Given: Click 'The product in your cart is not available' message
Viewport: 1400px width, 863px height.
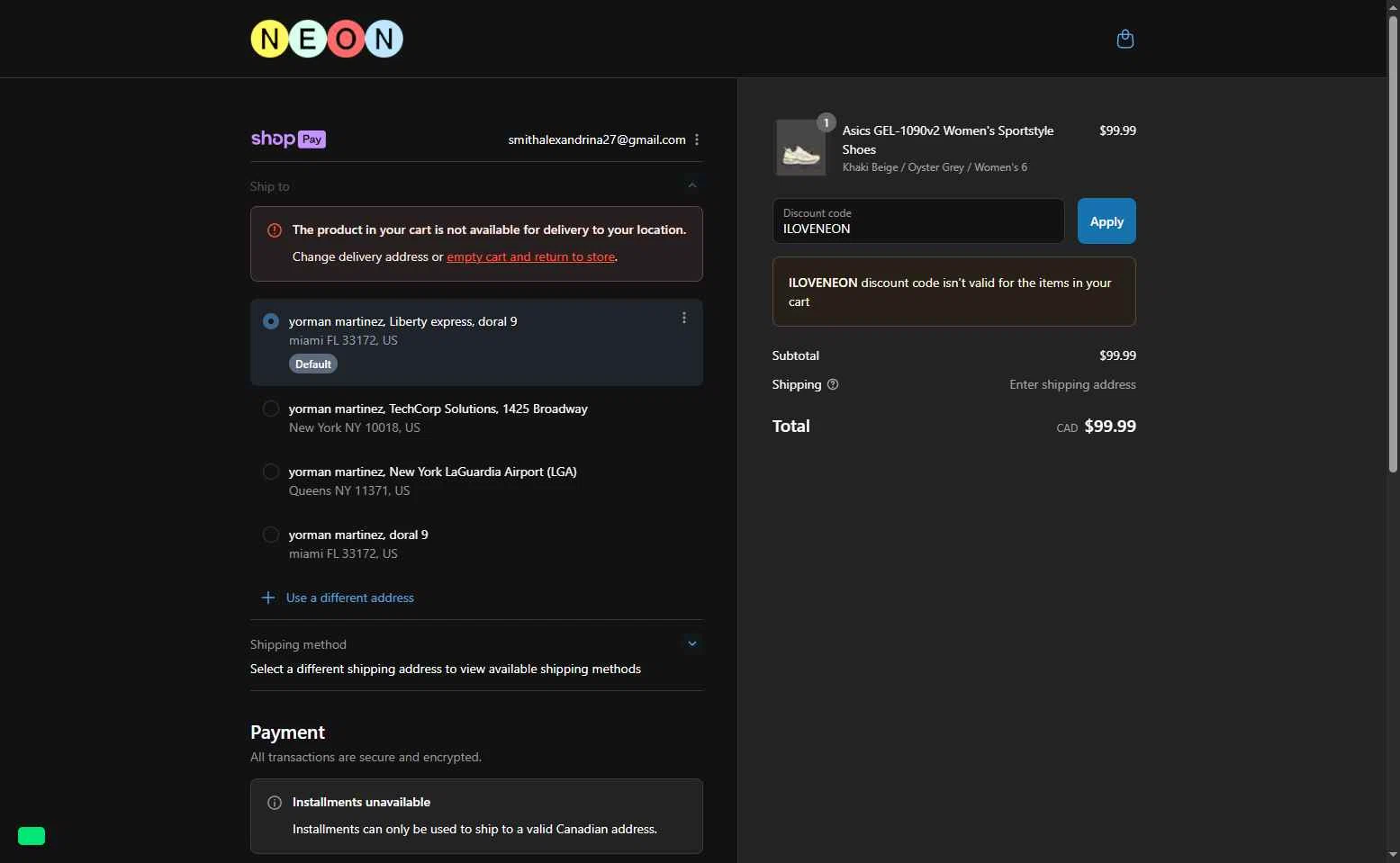Looking at the screenshot, I should click(489, 229).
